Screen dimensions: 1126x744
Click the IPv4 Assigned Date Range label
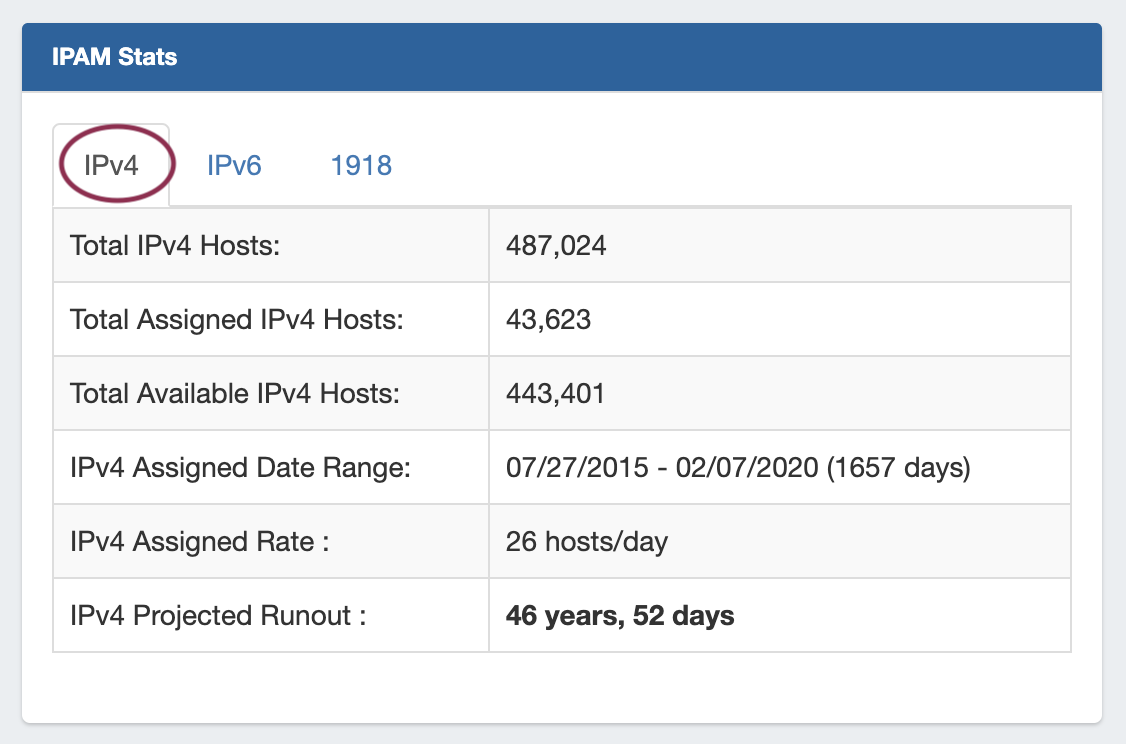coord(240,467)
